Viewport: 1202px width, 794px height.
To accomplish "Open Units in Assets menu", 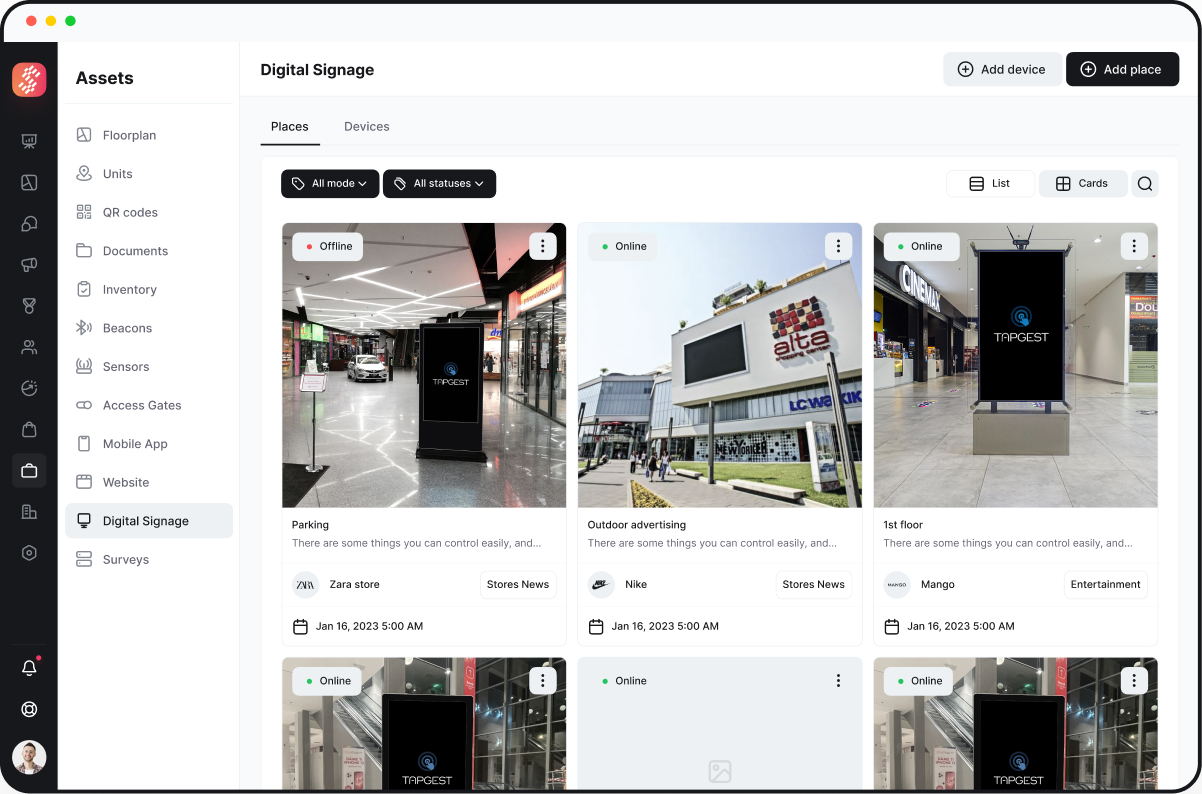I will [149, 174].
